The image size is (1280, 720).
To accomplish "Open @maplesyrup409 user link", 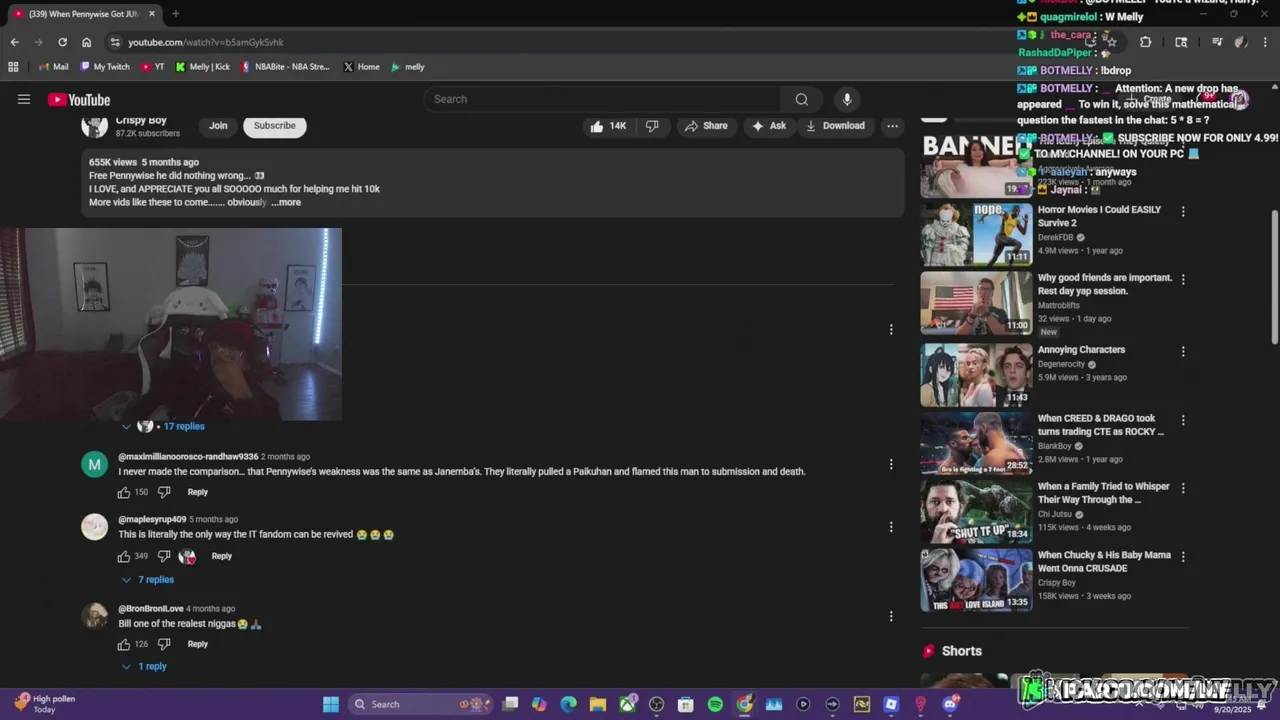I will click(x=152, y=520).
